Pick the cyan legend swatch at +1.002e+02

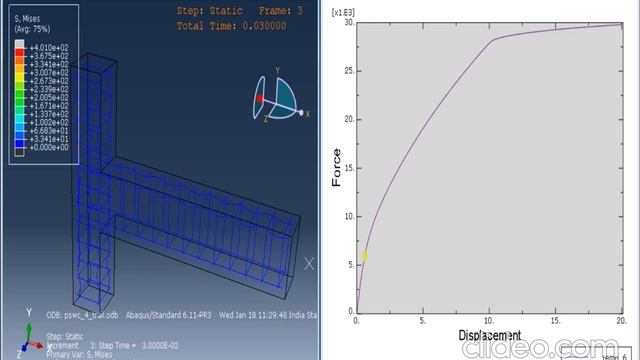coord(19,119)
